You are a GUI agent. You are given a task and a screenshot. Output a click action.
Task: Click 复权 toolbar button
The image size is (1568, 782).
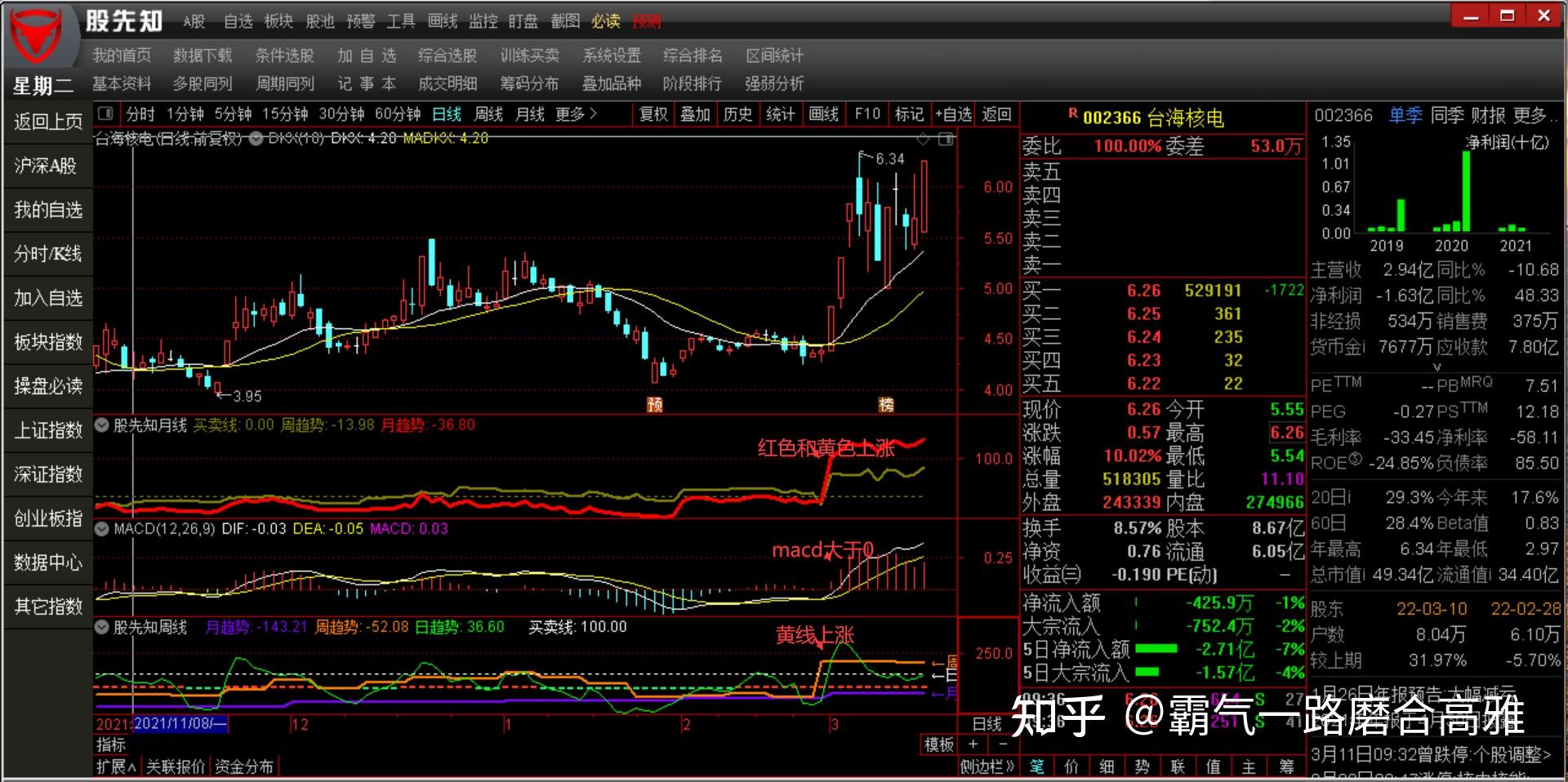[653, 114]
